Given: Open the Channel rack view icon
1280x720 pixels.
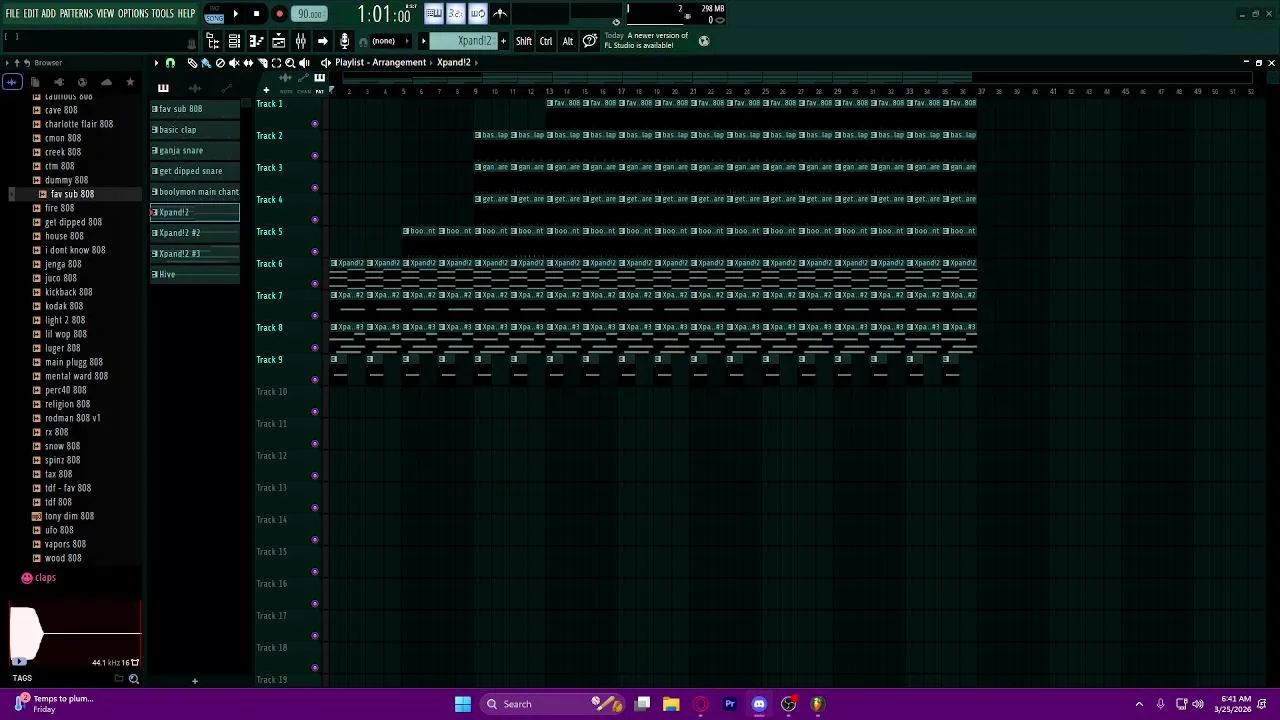Looking at the screenshot, I should (x=234, y=41).
